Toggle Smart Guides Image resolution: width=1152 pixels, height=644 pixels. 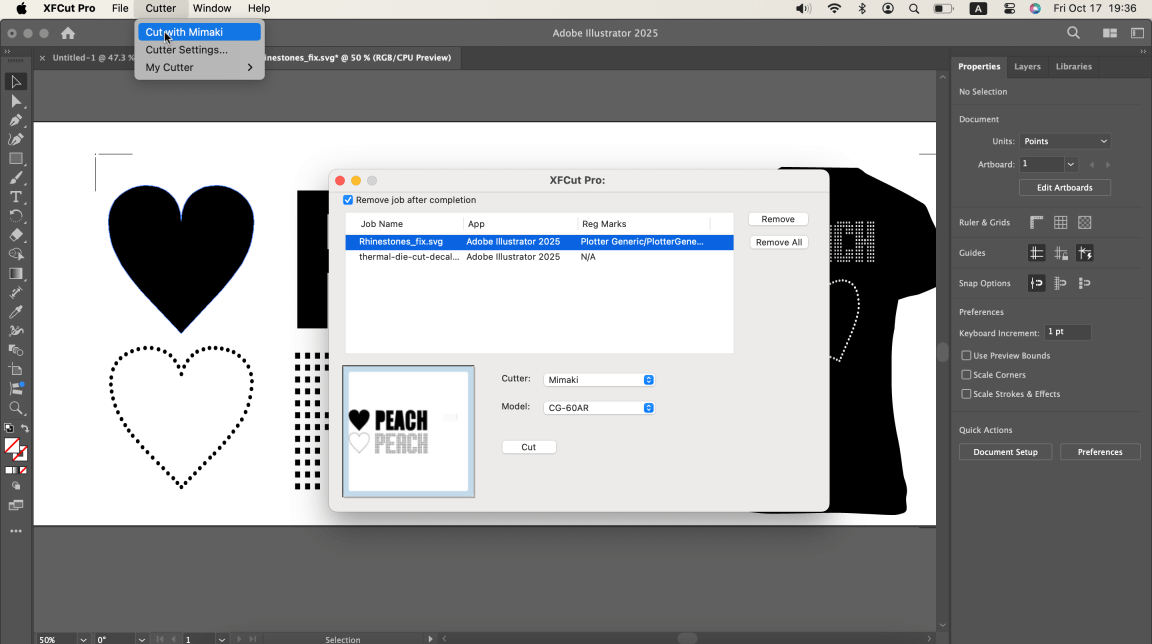click(1084, 253)
